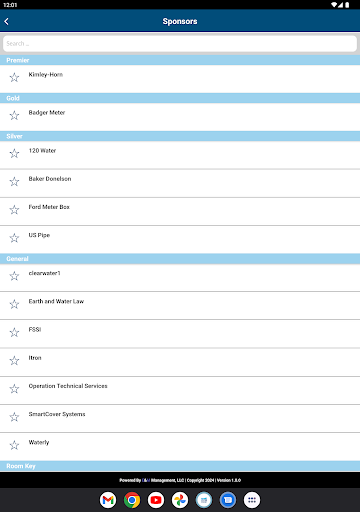Launch Gmail from the dock

[108, 500]
